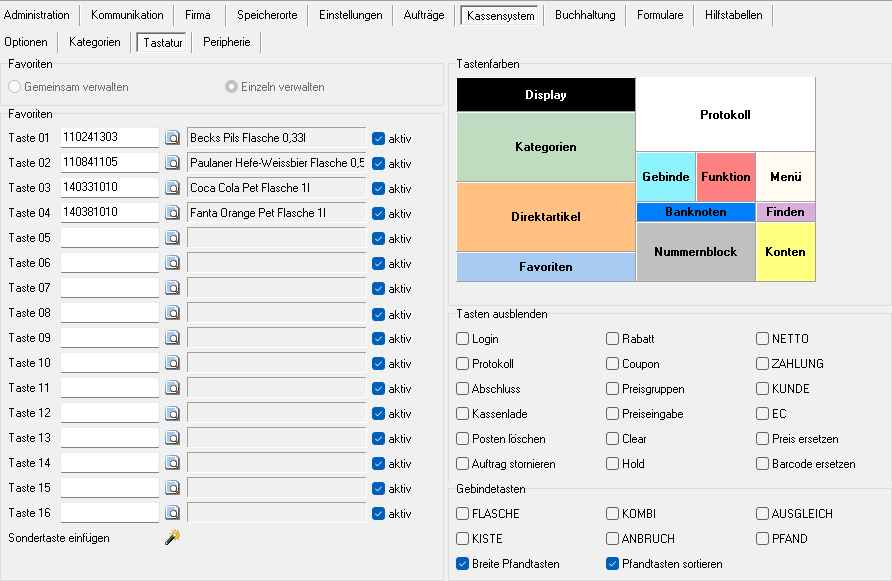The width and height of the screenshot is (892, 581).
Task: Open article search next to Taste 03
Action: (172, 188)
